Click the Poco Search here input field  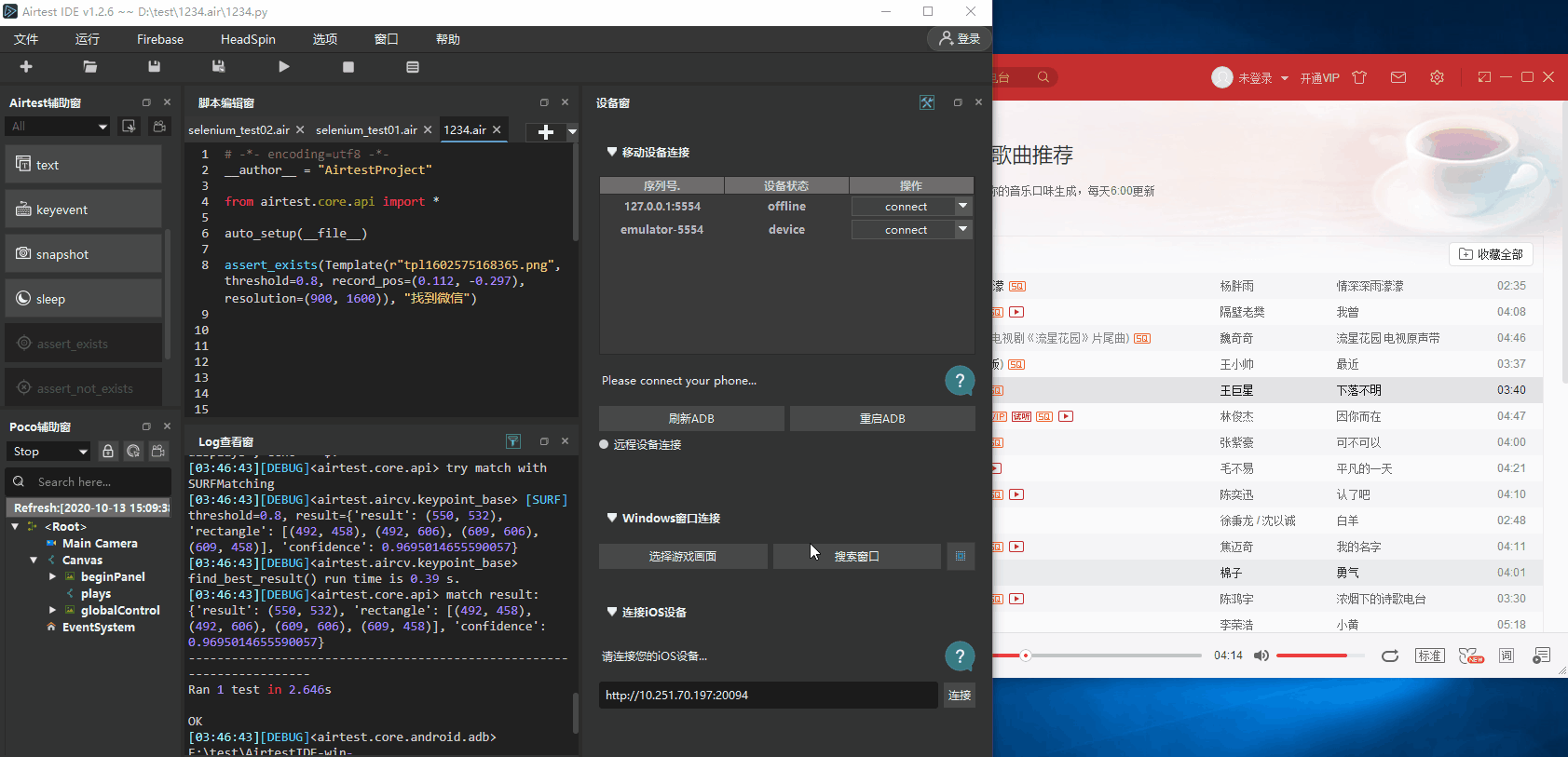coord(89,482)
